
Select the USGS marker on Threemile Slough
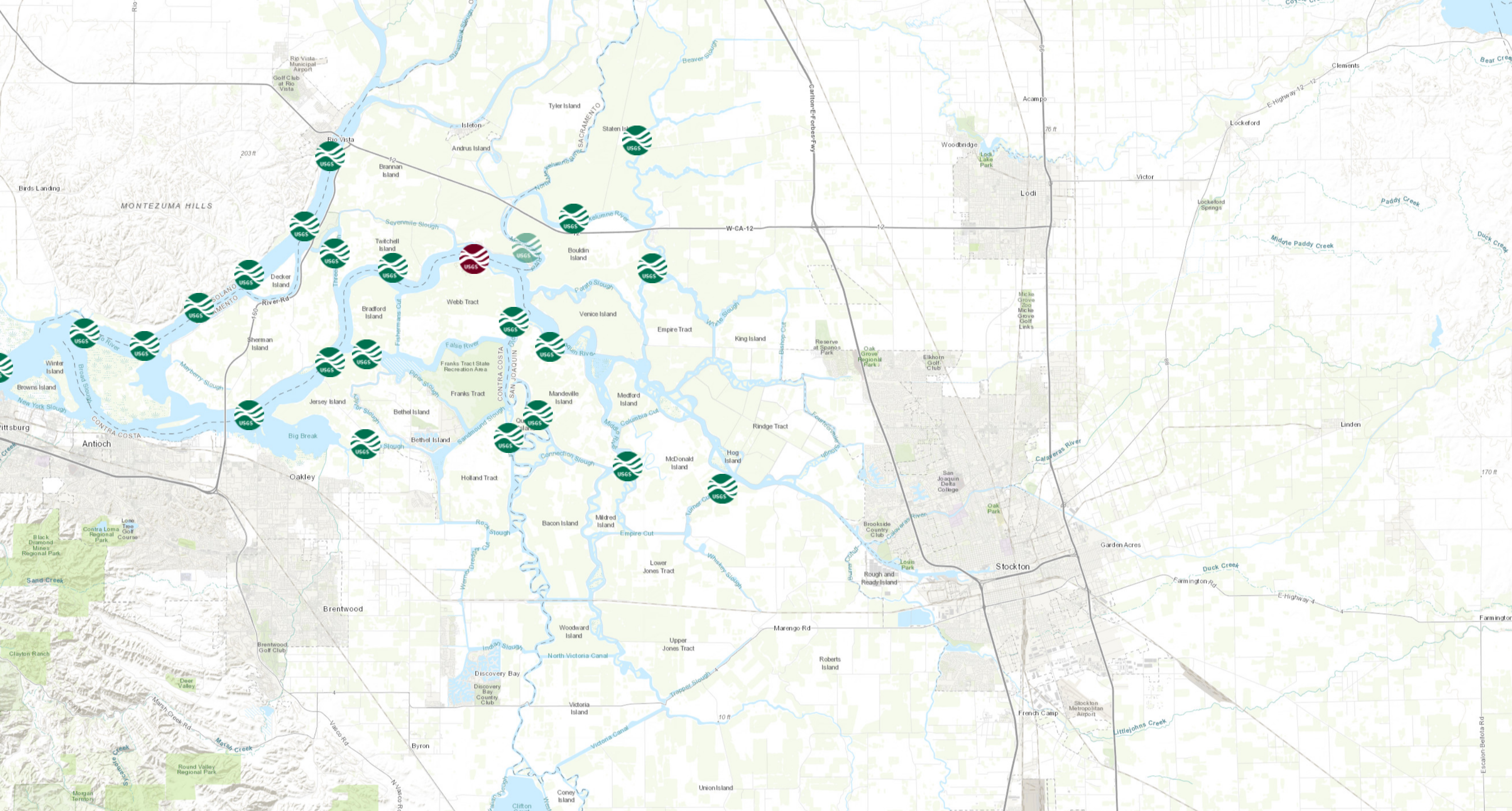(335, 254)
